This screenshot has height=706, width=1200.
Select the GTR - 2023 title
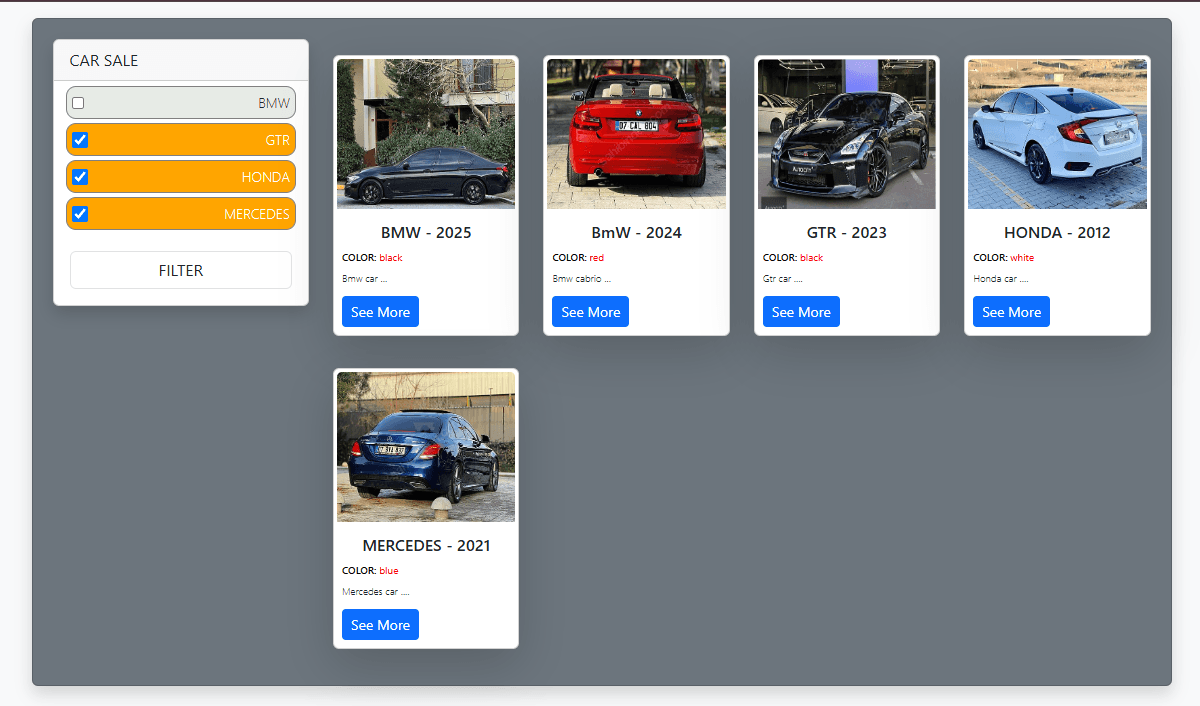point(847,233)
